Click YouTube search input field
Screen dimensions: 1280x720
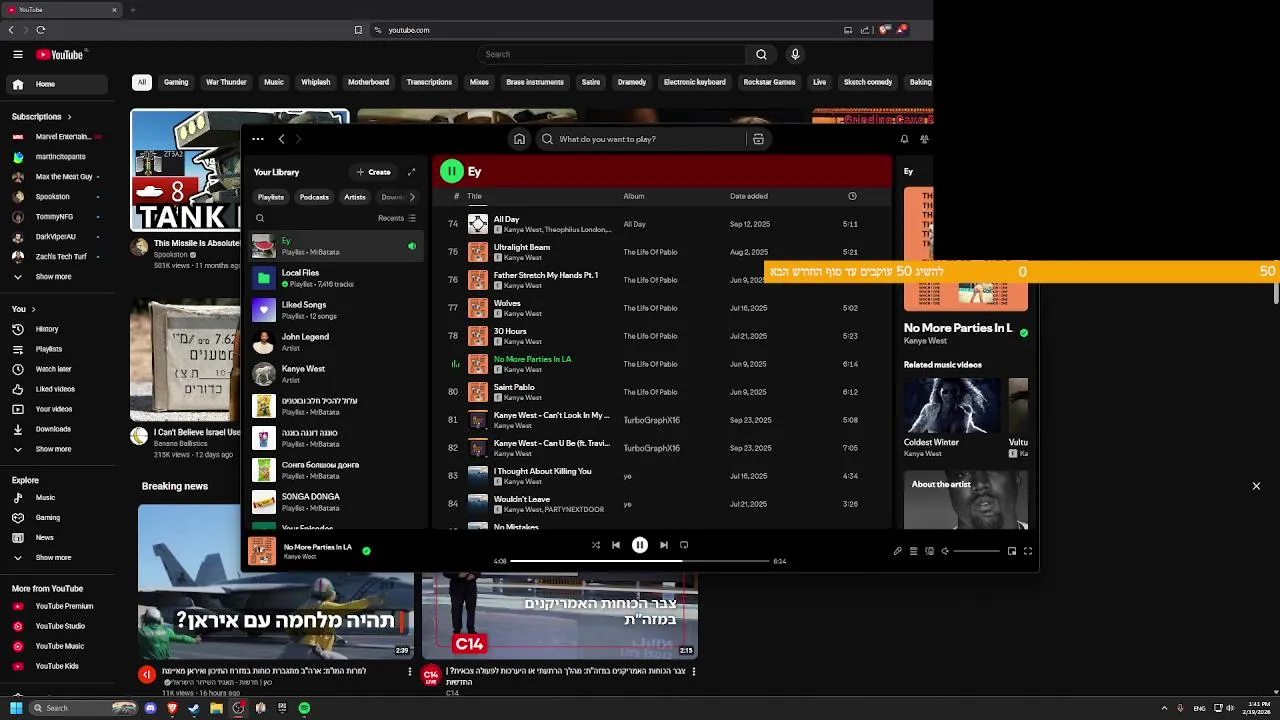click(611, 54)
